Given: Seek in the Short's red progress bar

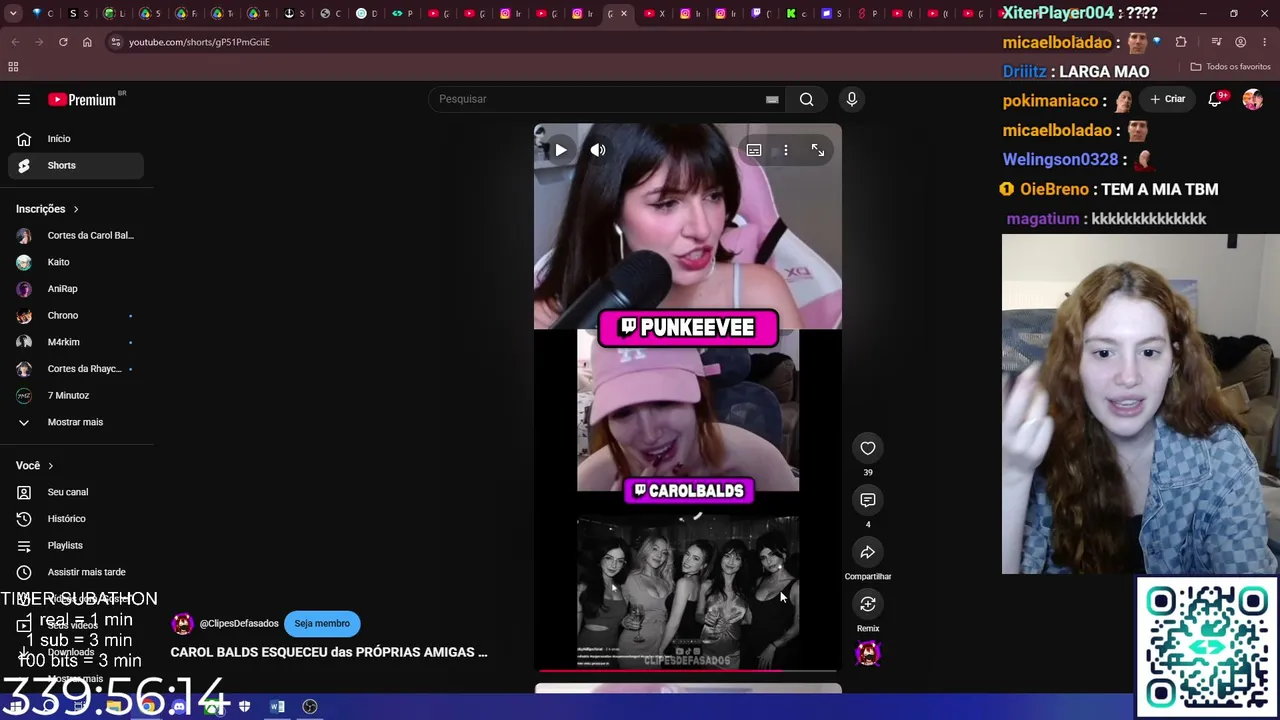Looking at the screenshot, I should [688, 670].
